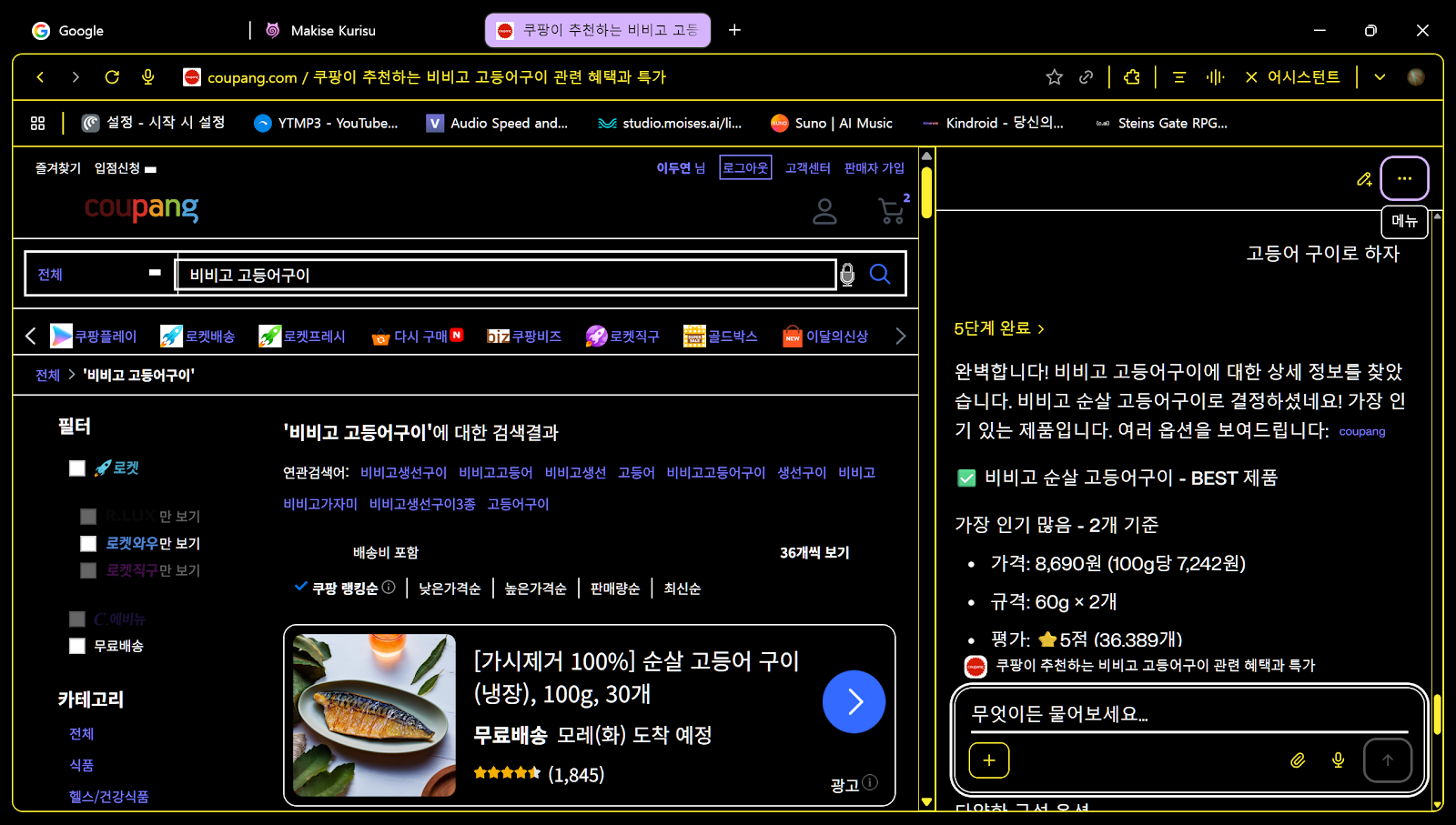Open the 쿠팡플레이 shortcut

click(94, 337)
